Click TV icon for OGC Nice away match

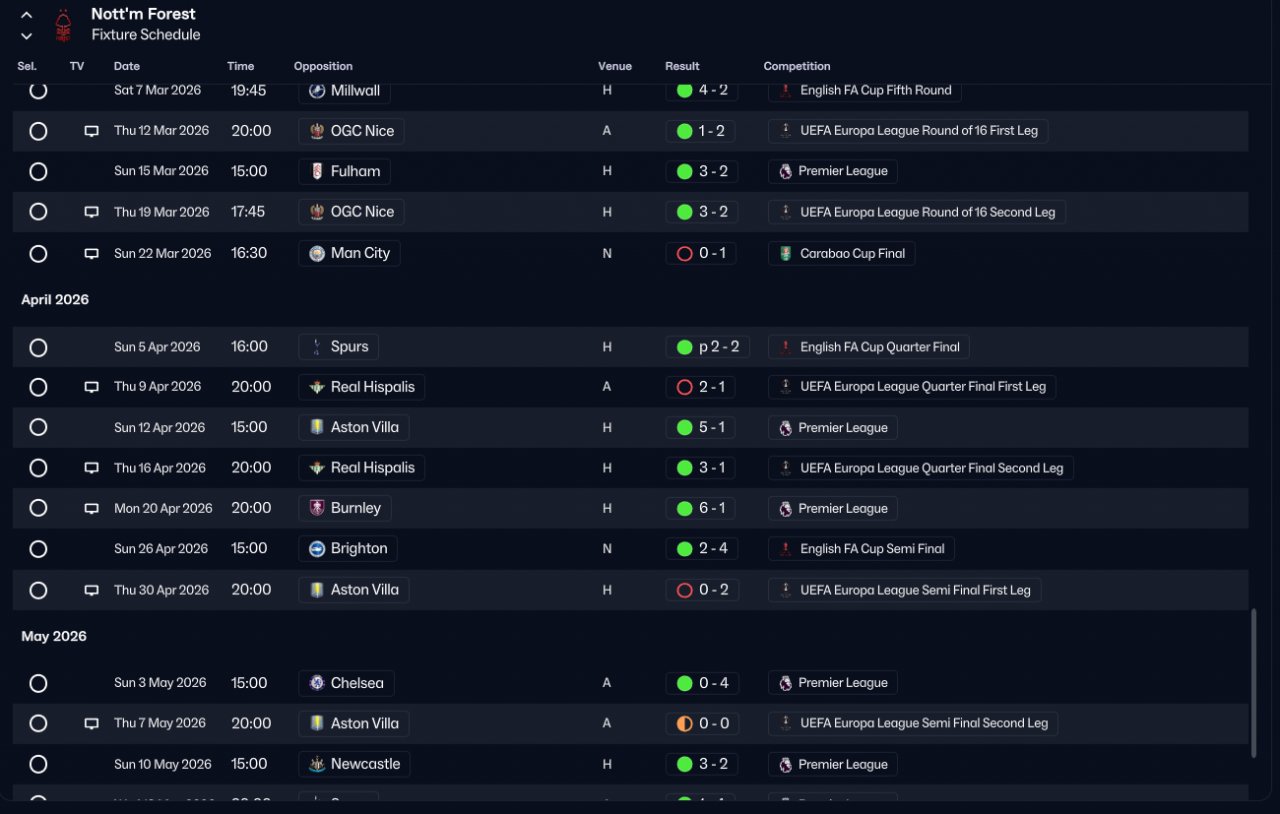coord(91,131)
